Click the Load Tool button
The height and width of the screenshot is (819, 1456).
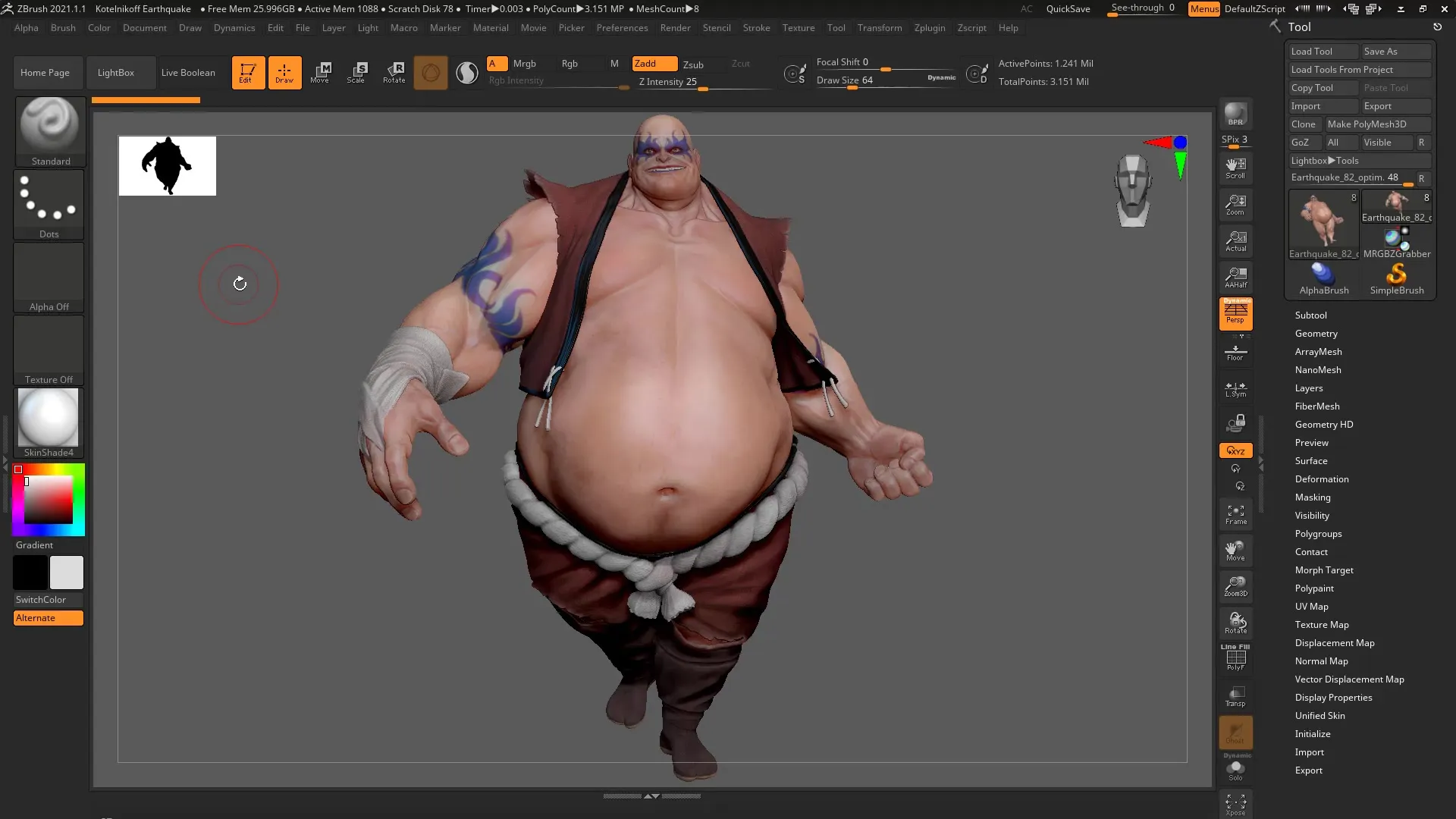(1324, 52)
